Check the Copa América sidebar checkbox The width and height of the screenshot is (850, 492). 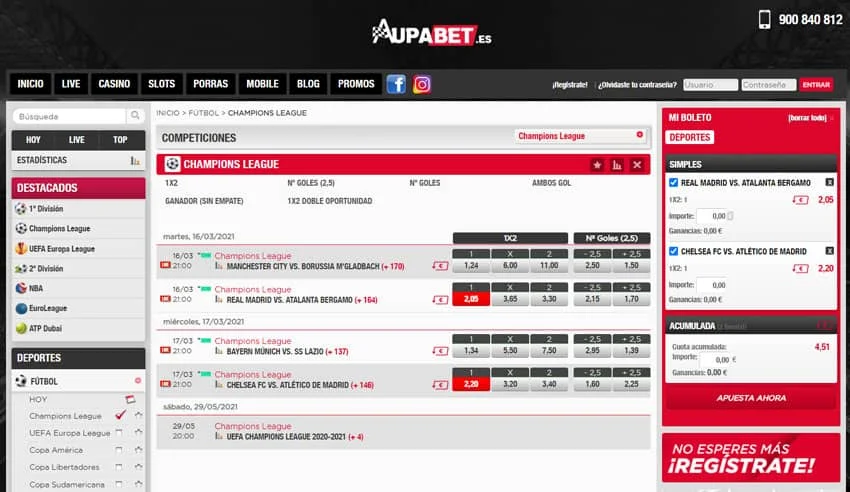[x=119, y=450]
